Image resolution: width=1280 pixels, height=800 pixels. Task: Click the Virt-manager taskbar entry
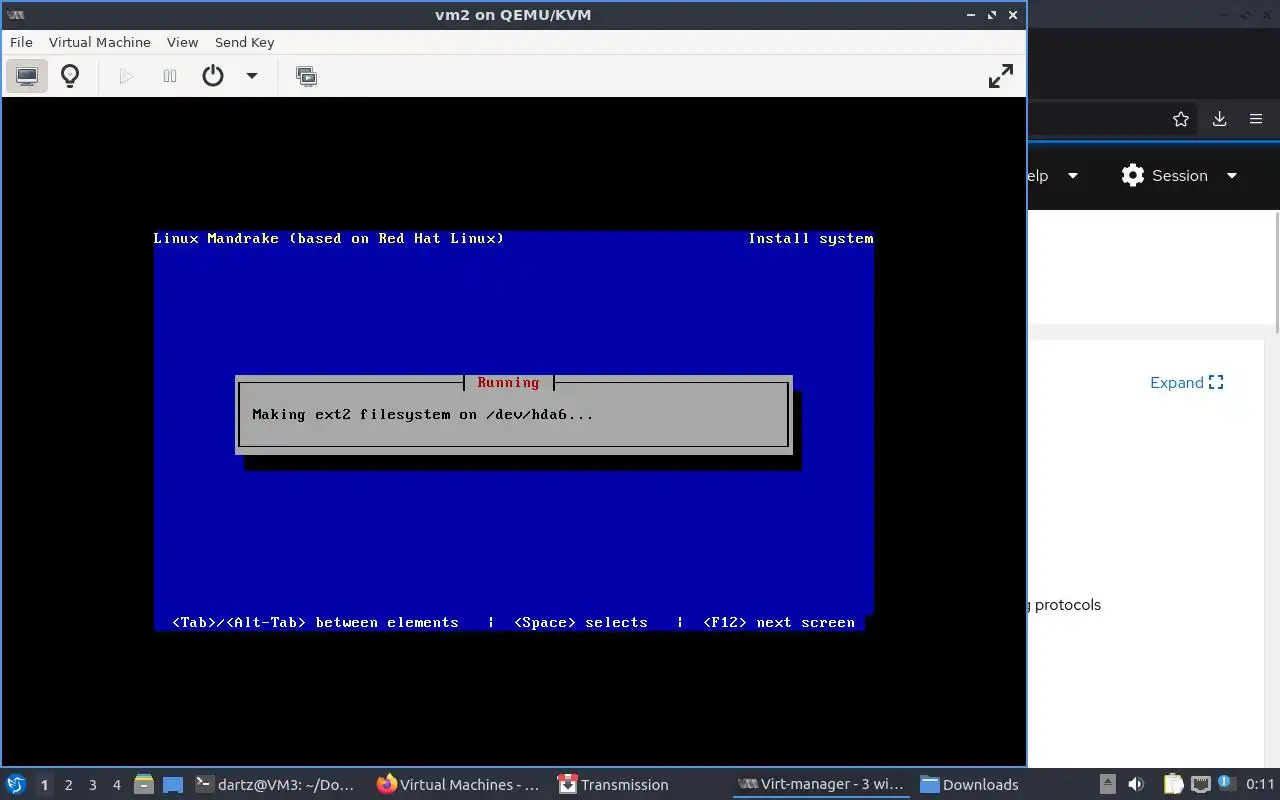tap(821, 785)
